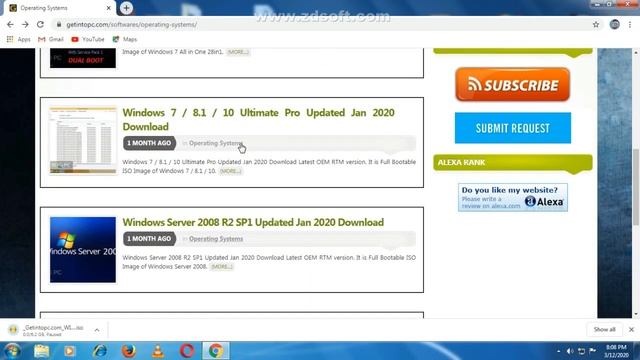Expand the download item options chevron
This screenshot has width=640, height=360.
(97, 330)
